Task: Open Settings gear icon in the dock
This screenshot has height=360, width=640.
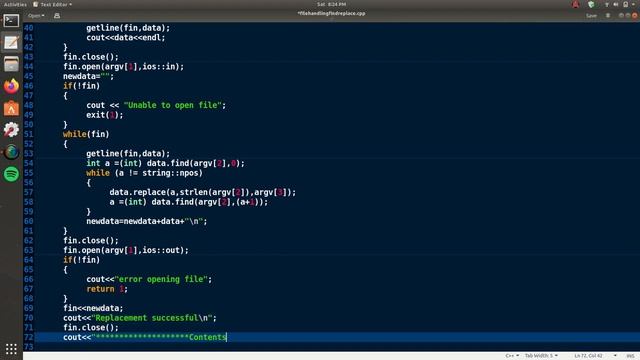Action: 11,130
